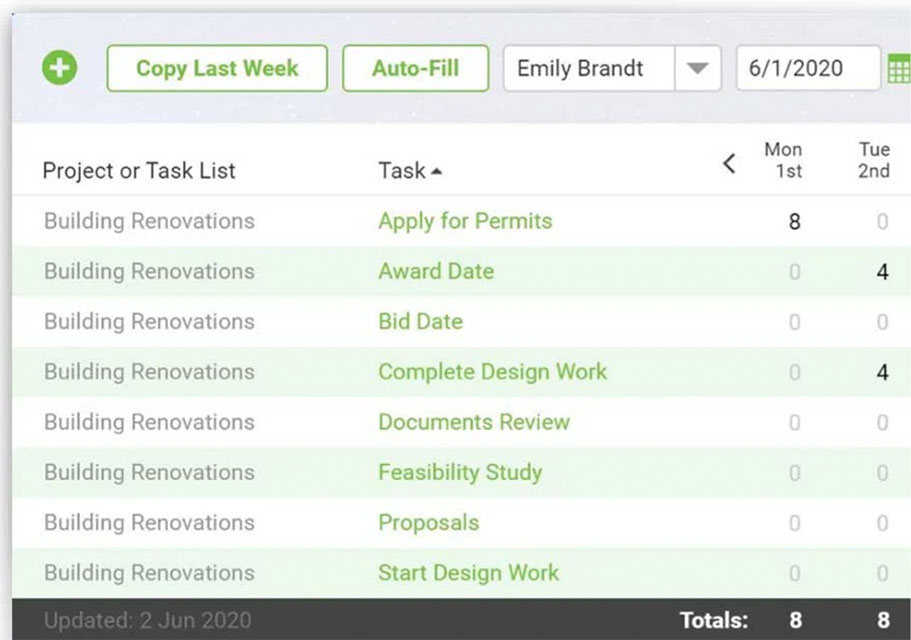
Task: Click Monday hours cell for Feasibility Study
Action: (794, 473)
